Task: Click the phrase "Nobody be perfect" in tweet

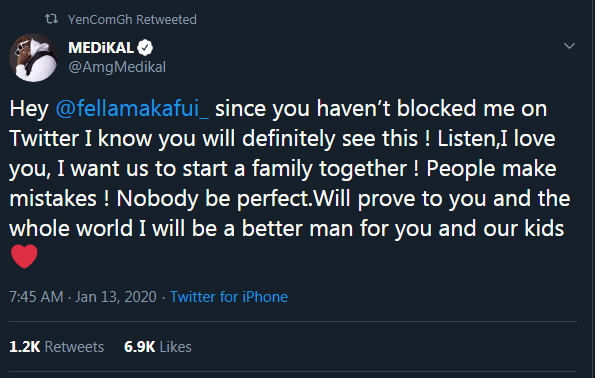Action: pos(213,198)
